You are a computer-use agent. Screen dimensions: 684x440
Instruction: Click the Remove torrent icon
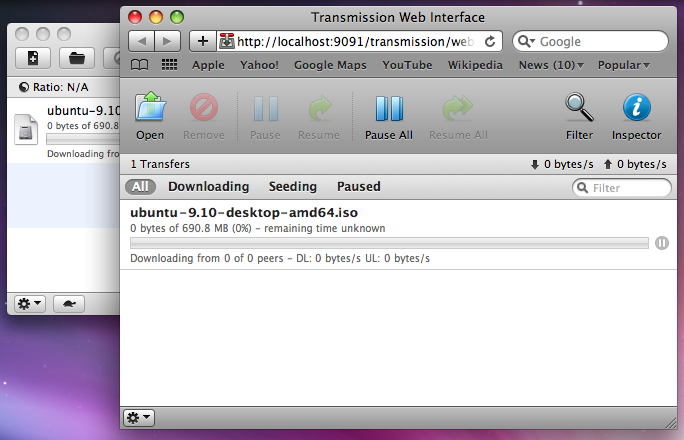(x=204, y=107)
